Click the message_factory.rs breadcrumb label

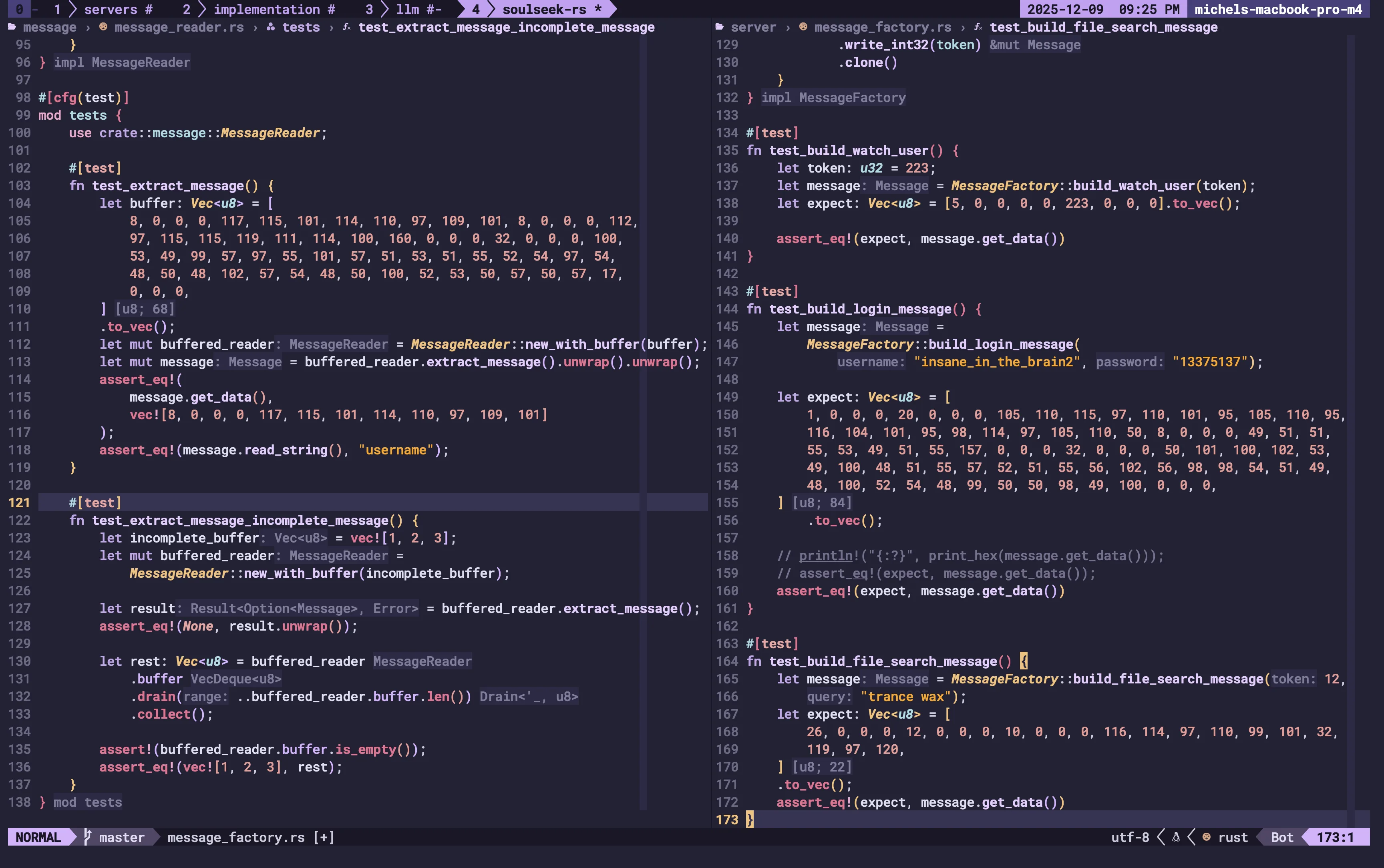coord(882,27)
